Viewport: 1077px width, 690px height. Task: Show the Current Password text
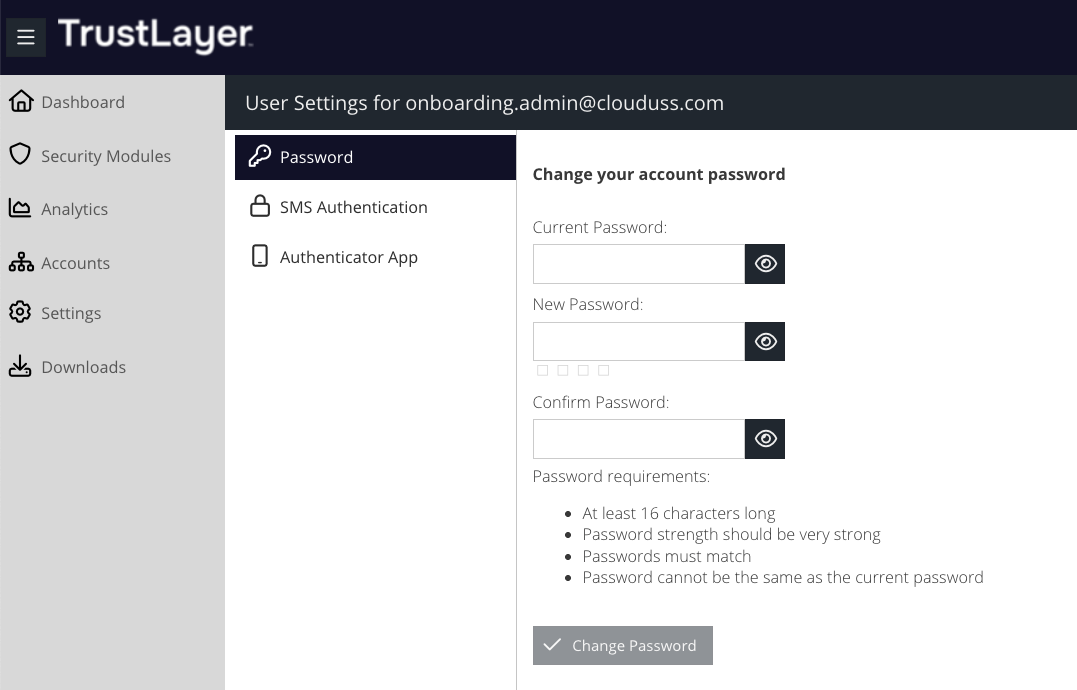(765, 264)
